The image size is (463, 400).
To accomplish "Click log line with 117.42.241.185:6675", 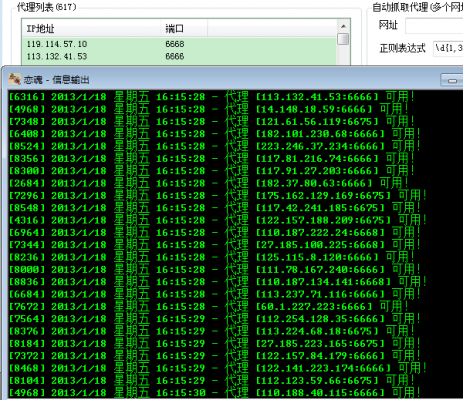I will (x=215, y=208).
